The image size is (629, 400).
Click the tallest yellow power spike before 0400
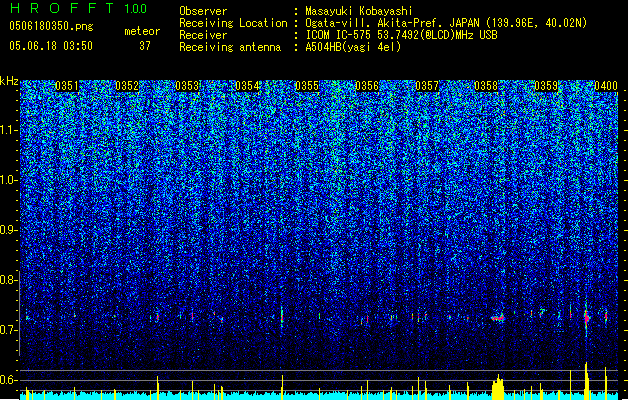tap(586, 381)
